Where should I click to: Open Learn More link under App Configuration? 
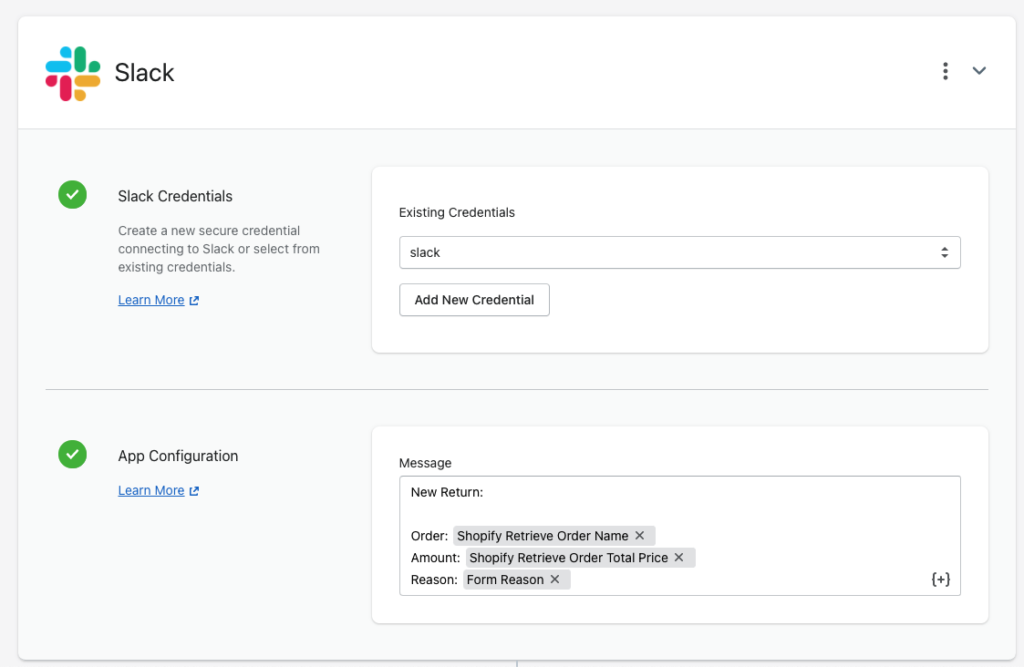pyautogui.click(x=151, y=491)
